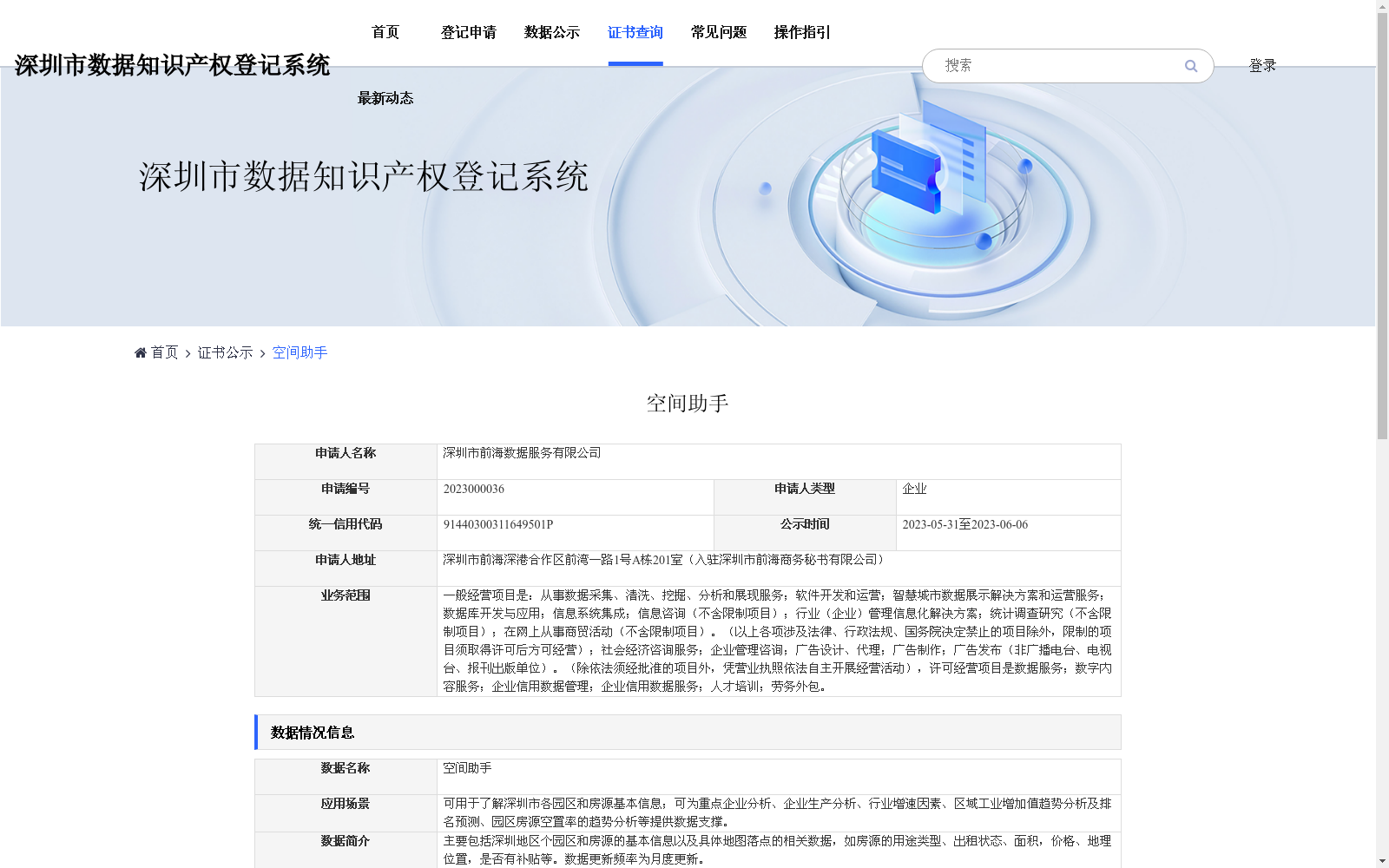The image size is (1389, 868).
Task: Click the data name value 空间助手
Action: click(468, 768)
